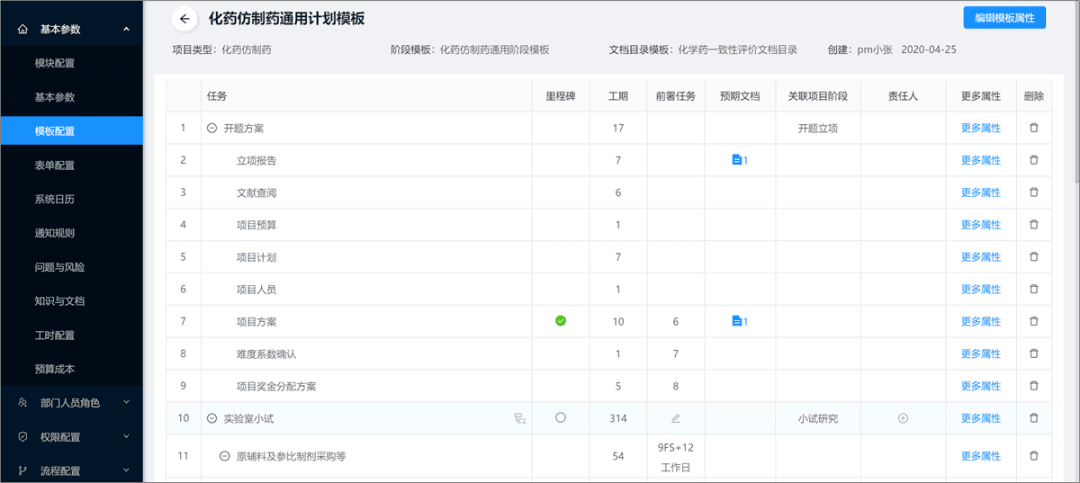Viewport: 1080px width, 483px height.
Task: Click duration value 314 for 实验室小试
Action: tap(618, 418)
